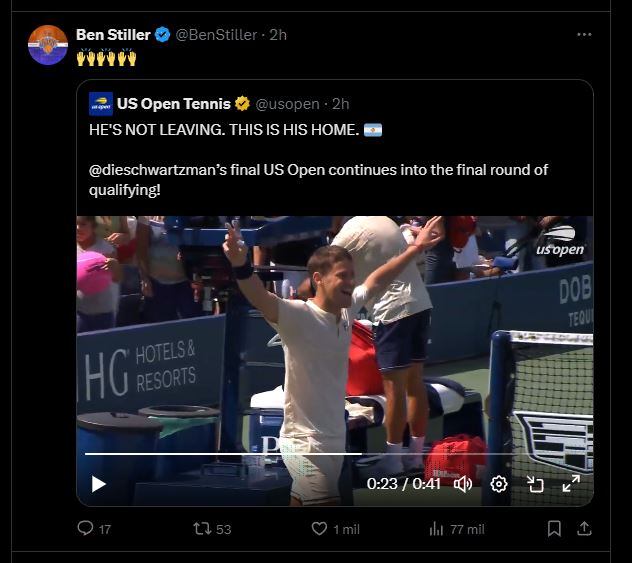Toggle picture-in-picture mode
This screenshot has height=563, width=632.
[x=535, y=484]
